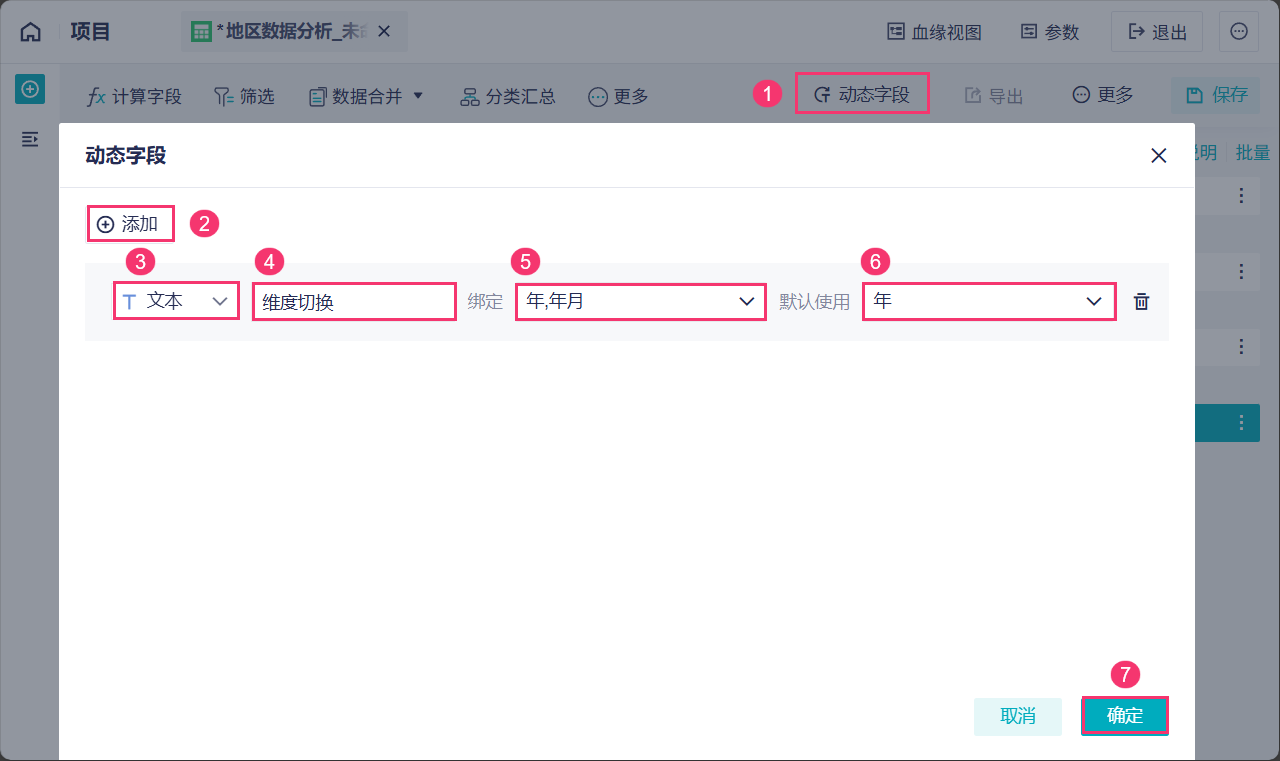1280x761 pixels.
Task: Delete the 维度切换 row with trash icon
Action: (x=1141, y=301)
